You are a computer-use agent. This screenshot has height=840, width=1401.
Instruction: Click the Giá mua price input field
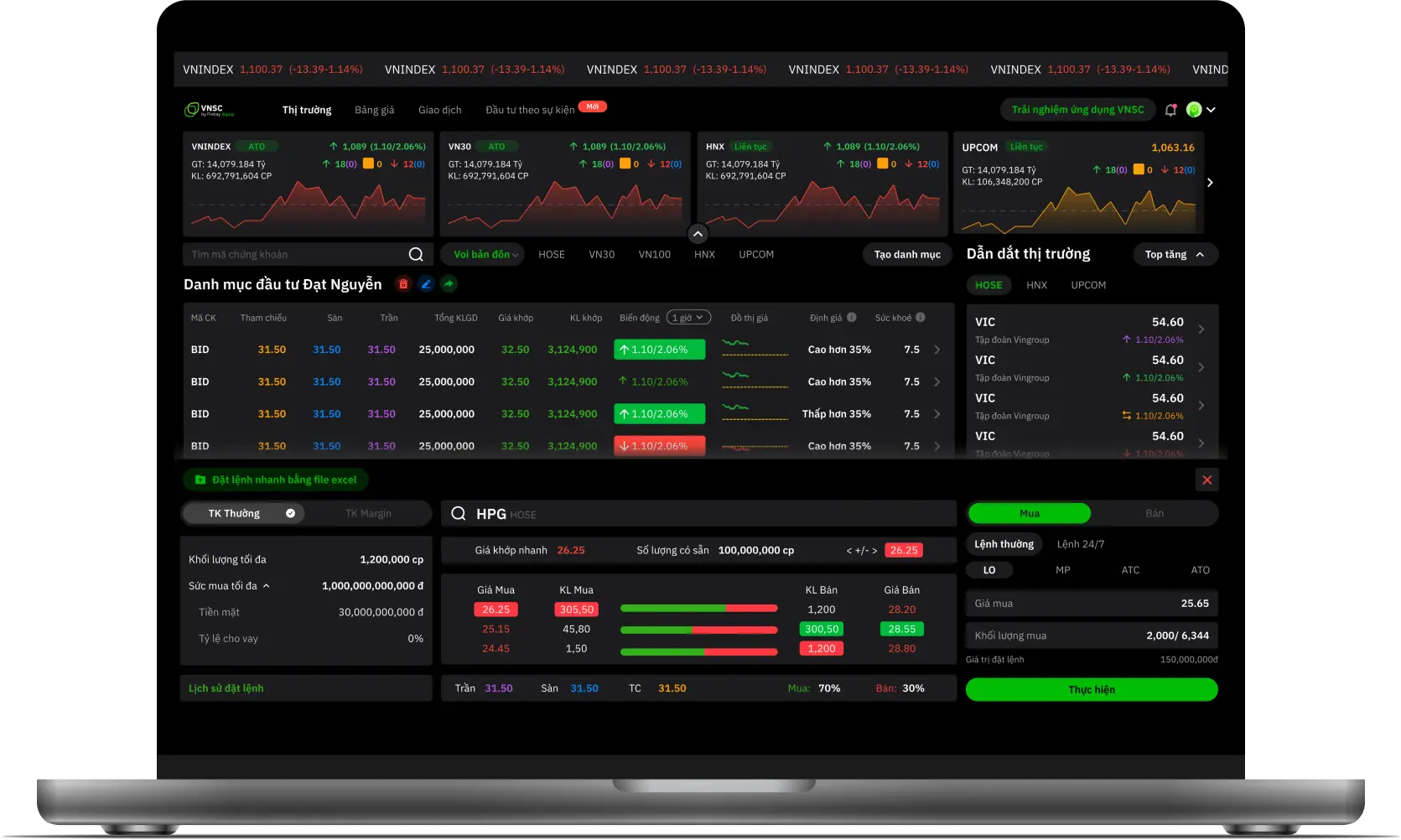1092,604
